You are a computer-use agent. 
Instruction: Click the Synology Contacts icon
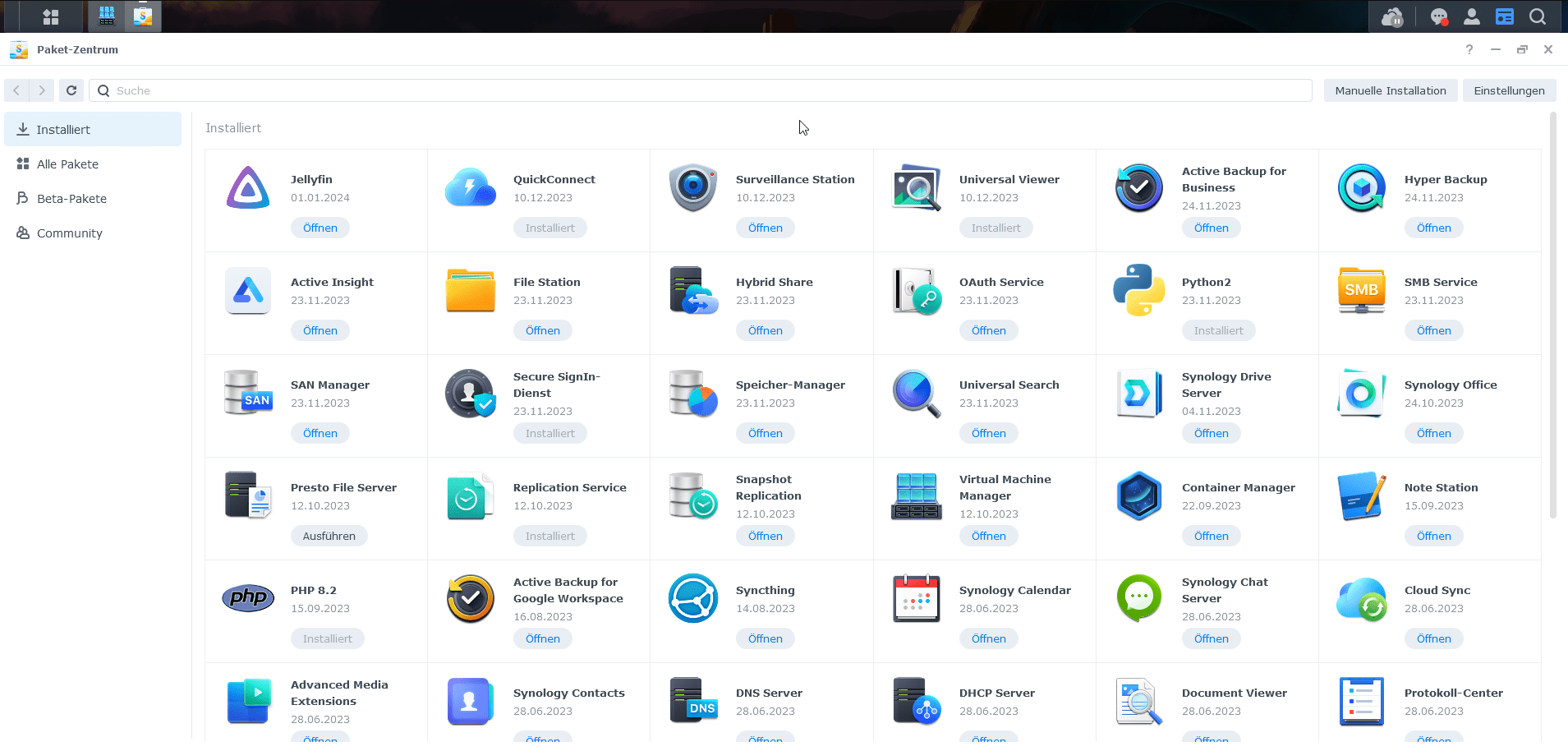471,701
